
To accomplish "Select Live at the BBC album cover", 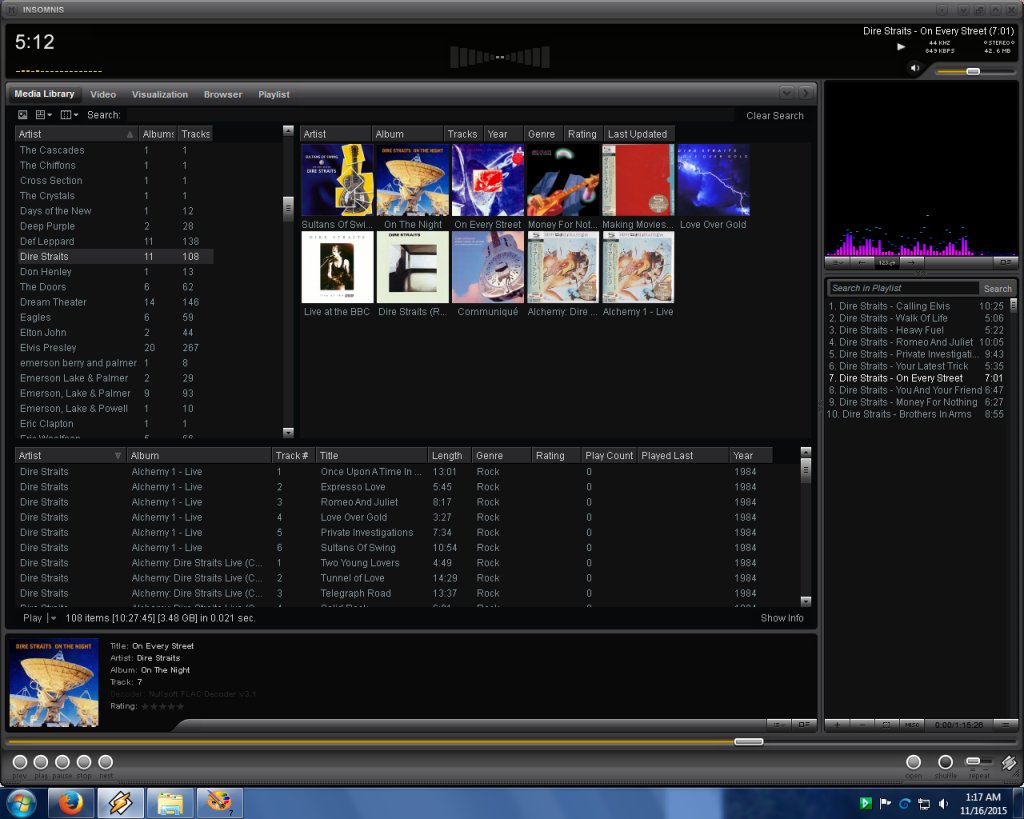I will pyautogui.click(x=337, y=267).
